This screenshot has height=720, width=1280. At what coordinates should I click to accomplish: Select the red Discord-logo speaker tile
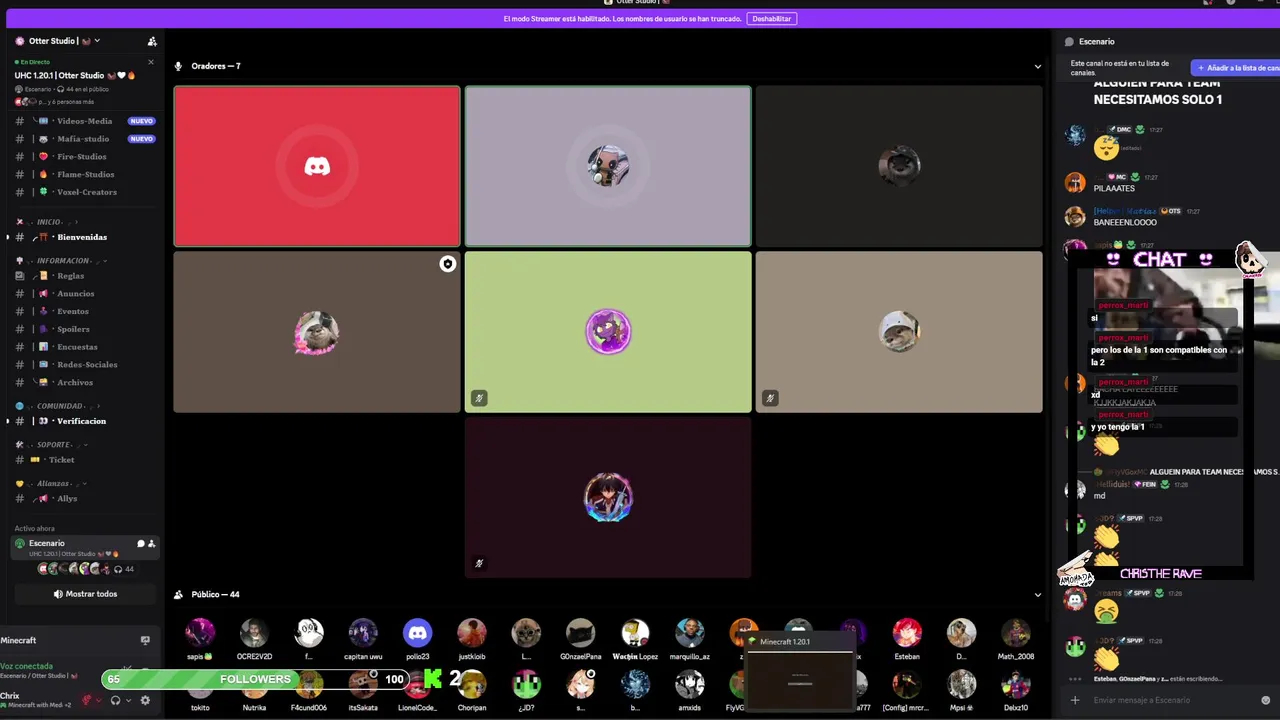coord(317,166)
